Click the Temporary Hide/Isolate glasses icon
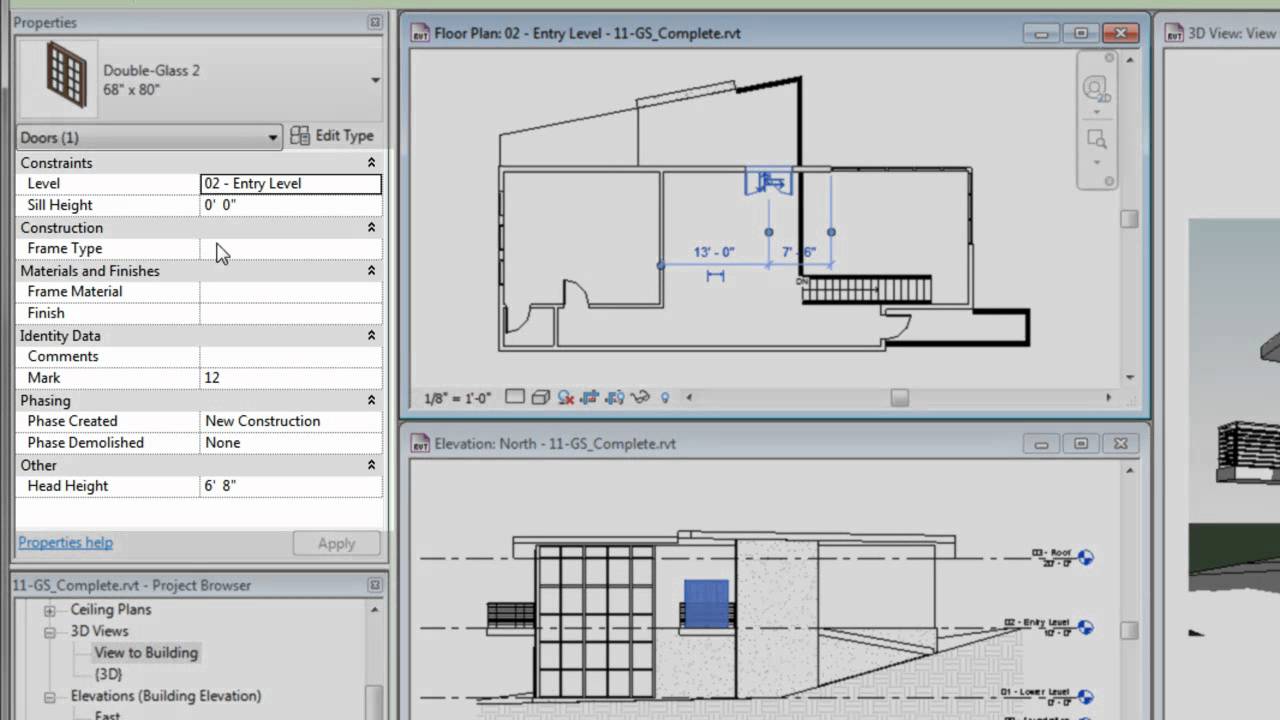1280x720 pixels. click(640, 397)
